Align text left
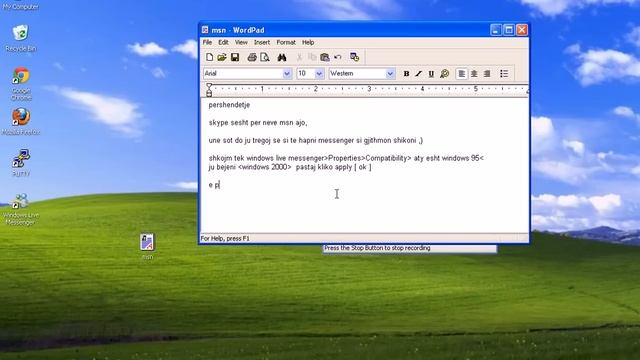 462,74
